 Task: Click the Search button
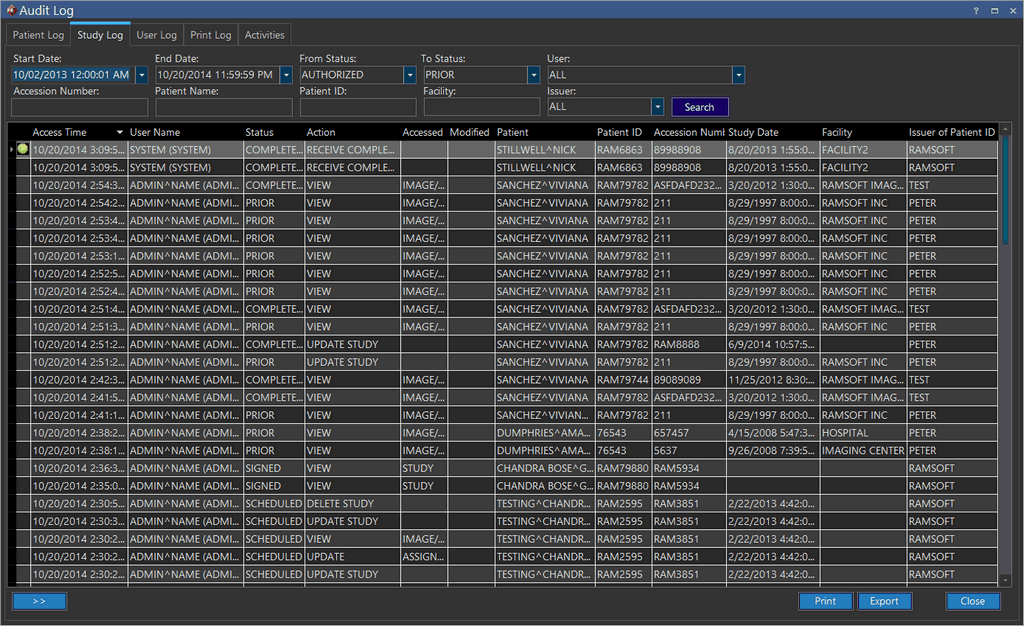tap(699, 107)
